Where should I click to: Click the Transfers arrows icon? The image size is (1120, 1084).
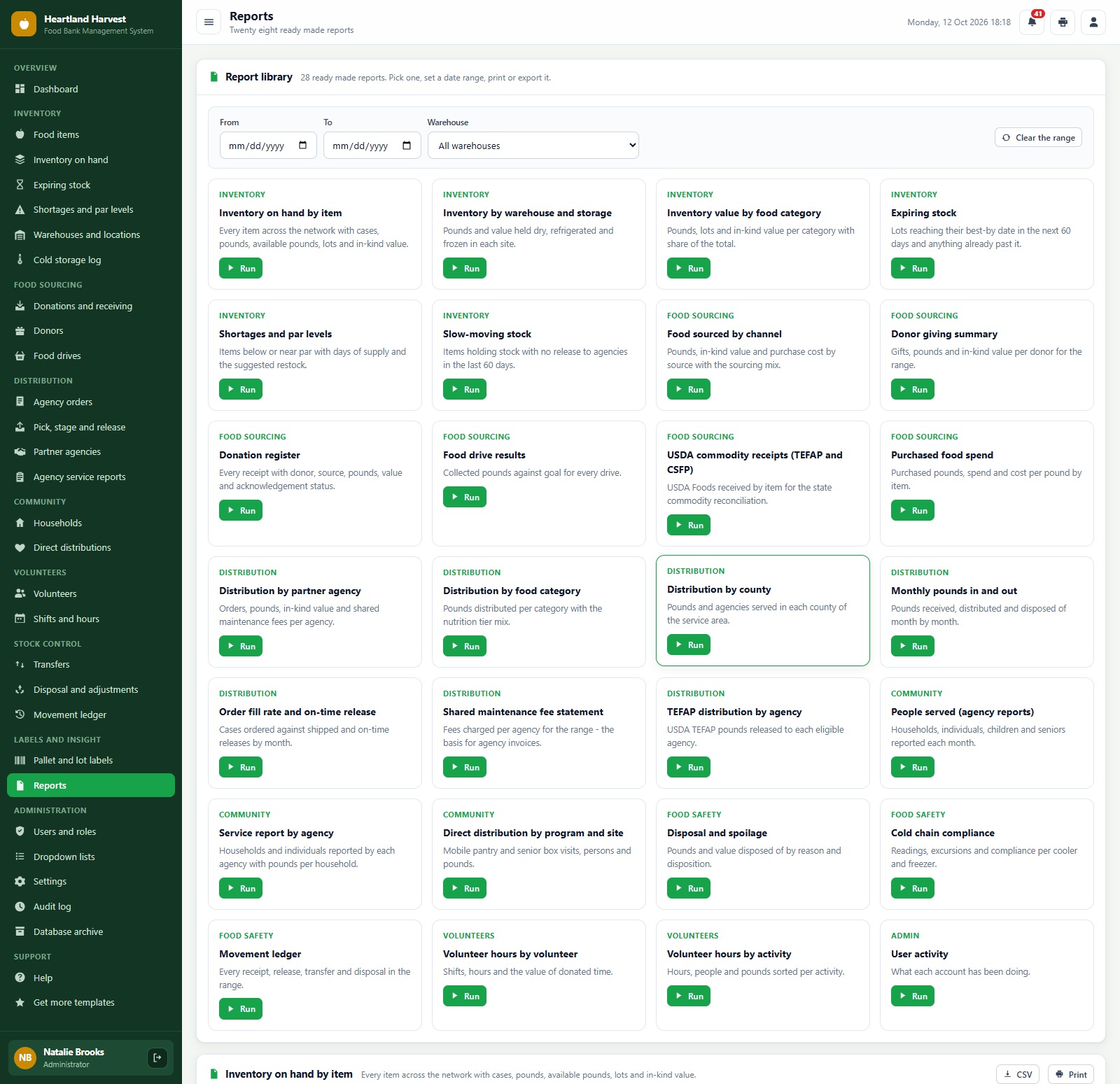pyautogui.click(x=20, y=664)
